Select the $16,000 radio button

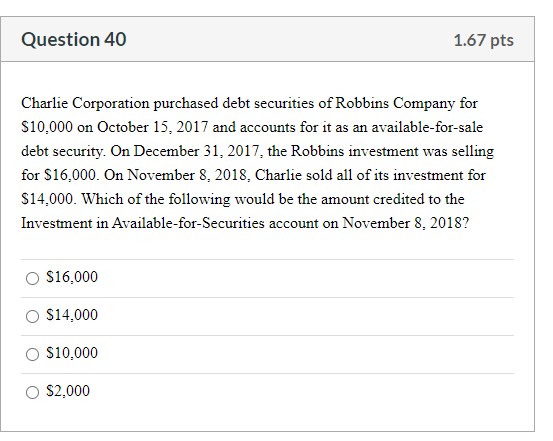click(32, 278)
